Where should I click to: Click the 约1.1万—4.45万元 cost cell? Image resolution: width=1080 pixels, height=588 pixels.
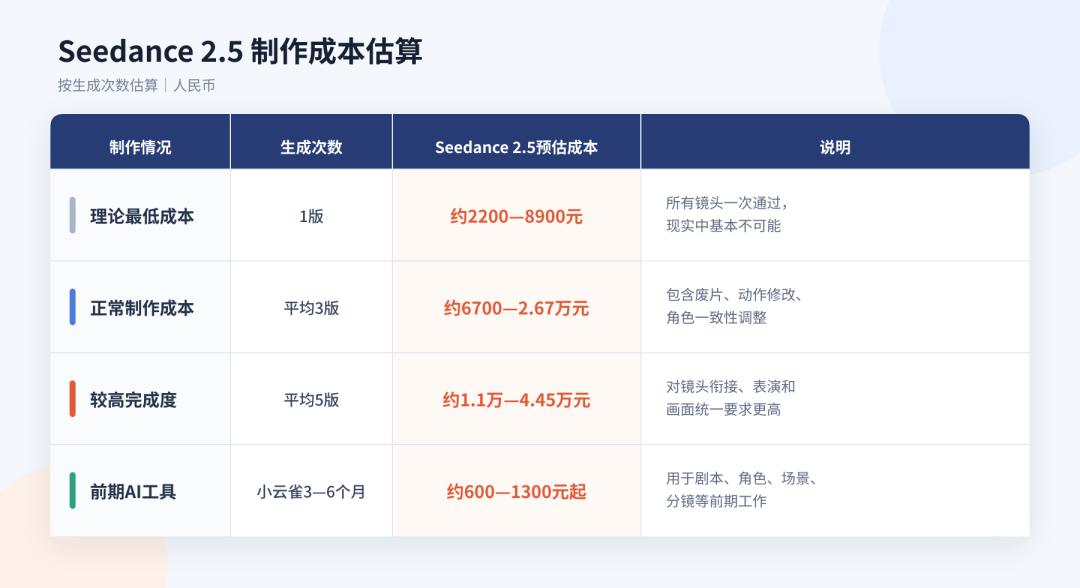click(x=517, y=399)
